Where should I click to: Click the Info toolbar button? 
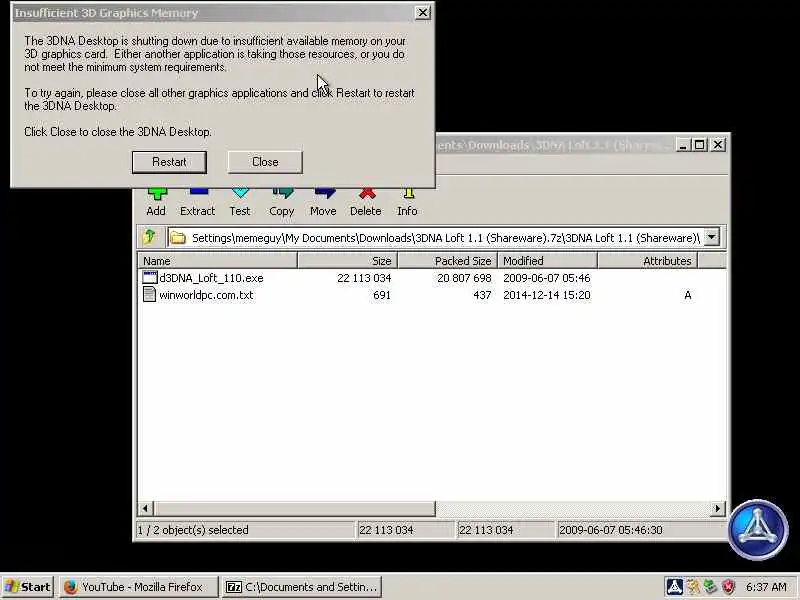tap(407, 203)
